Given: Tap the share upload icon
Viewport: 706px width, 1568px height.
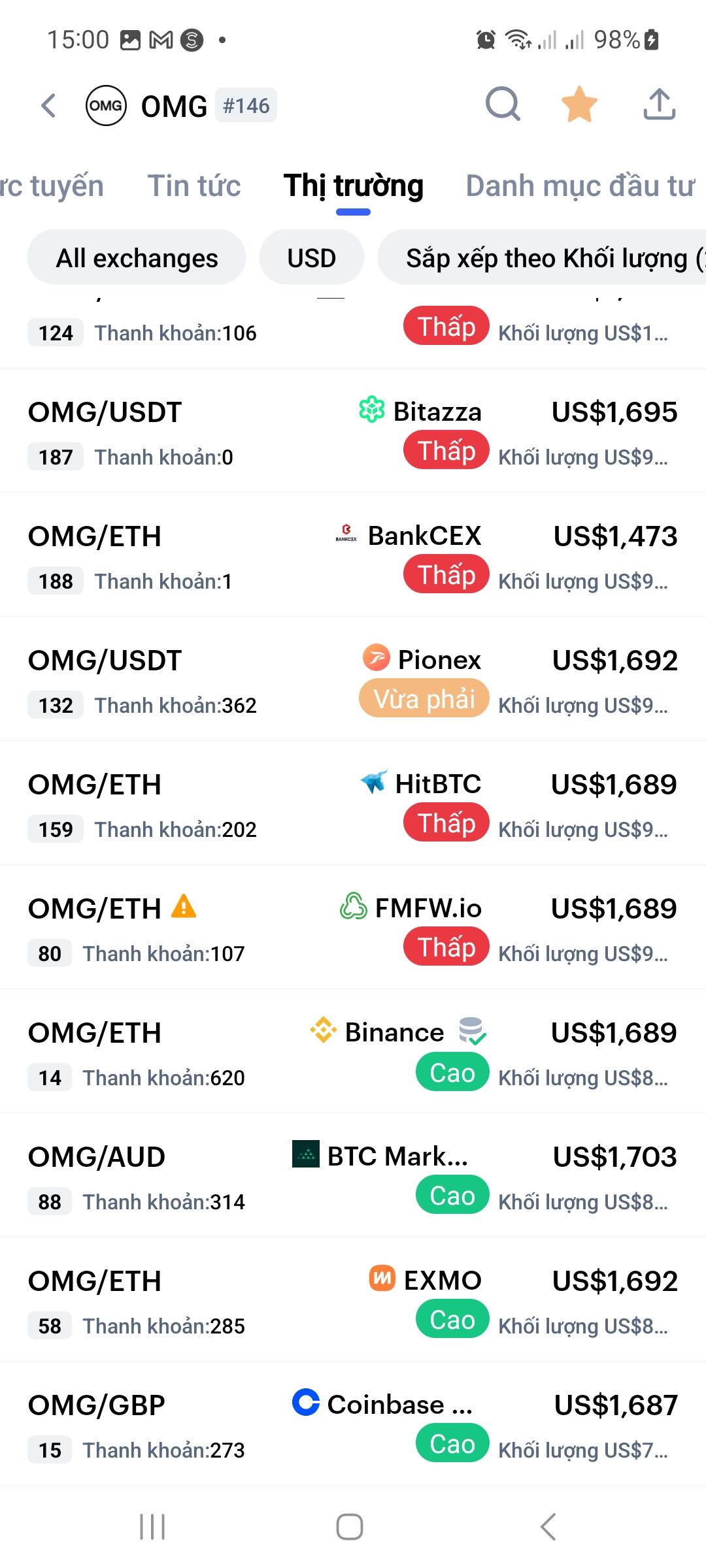Looking at the screenshot, I should [659, 105].
